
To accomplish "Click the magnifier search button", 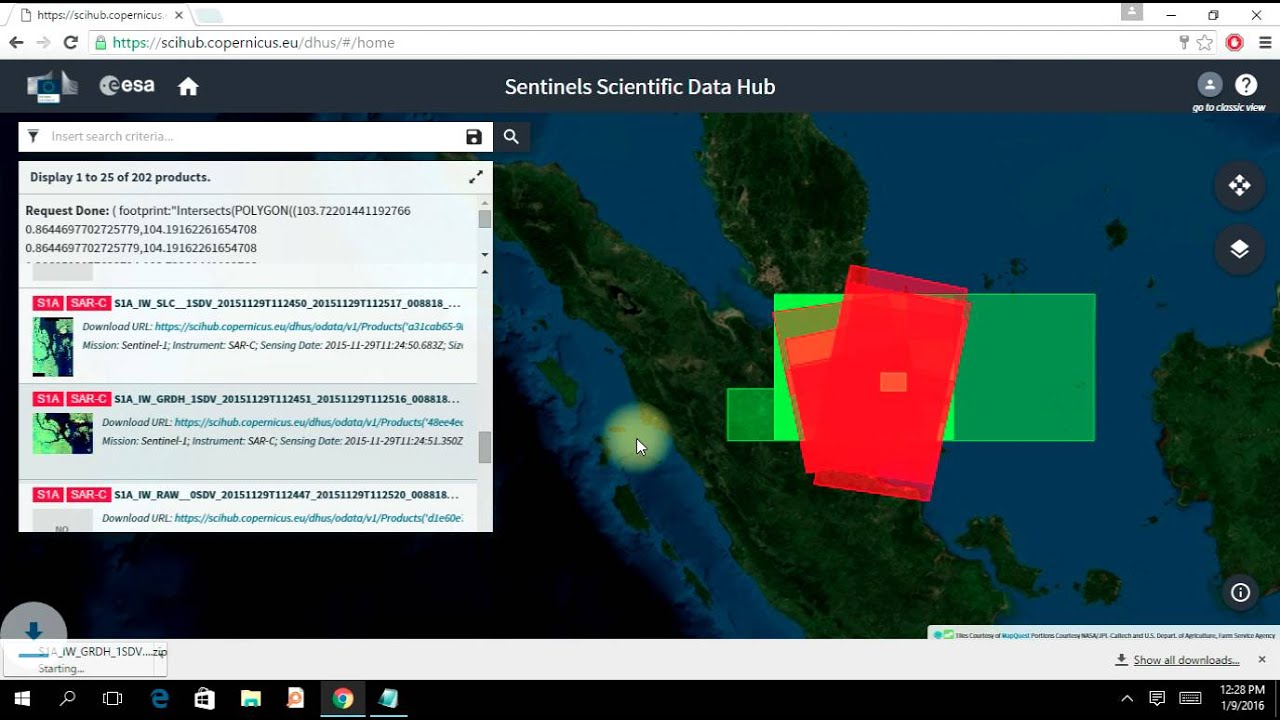I will [x=511, y=137].
